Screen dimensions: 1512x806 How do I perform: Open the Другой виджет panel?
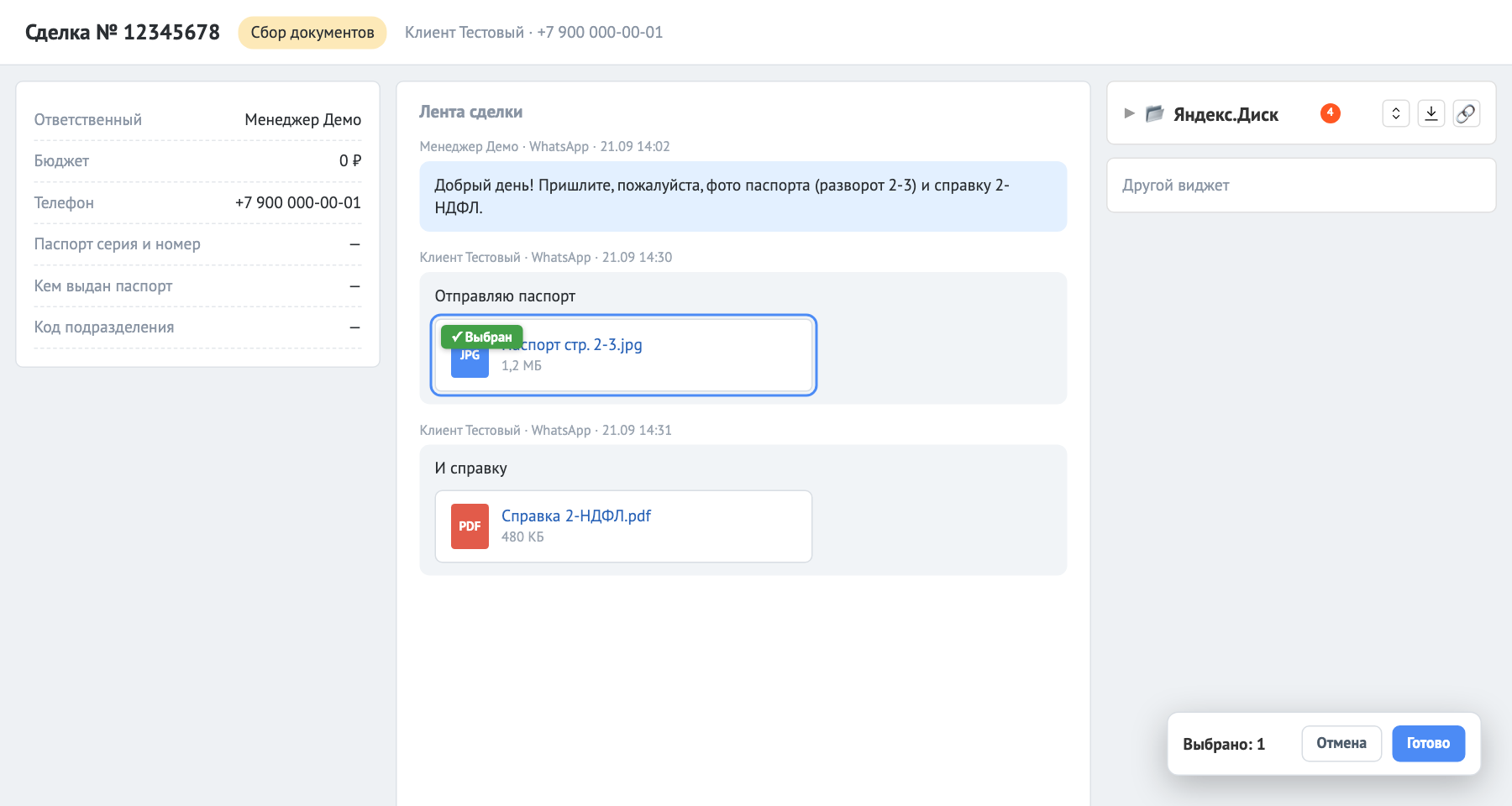tap(1301, 186)
